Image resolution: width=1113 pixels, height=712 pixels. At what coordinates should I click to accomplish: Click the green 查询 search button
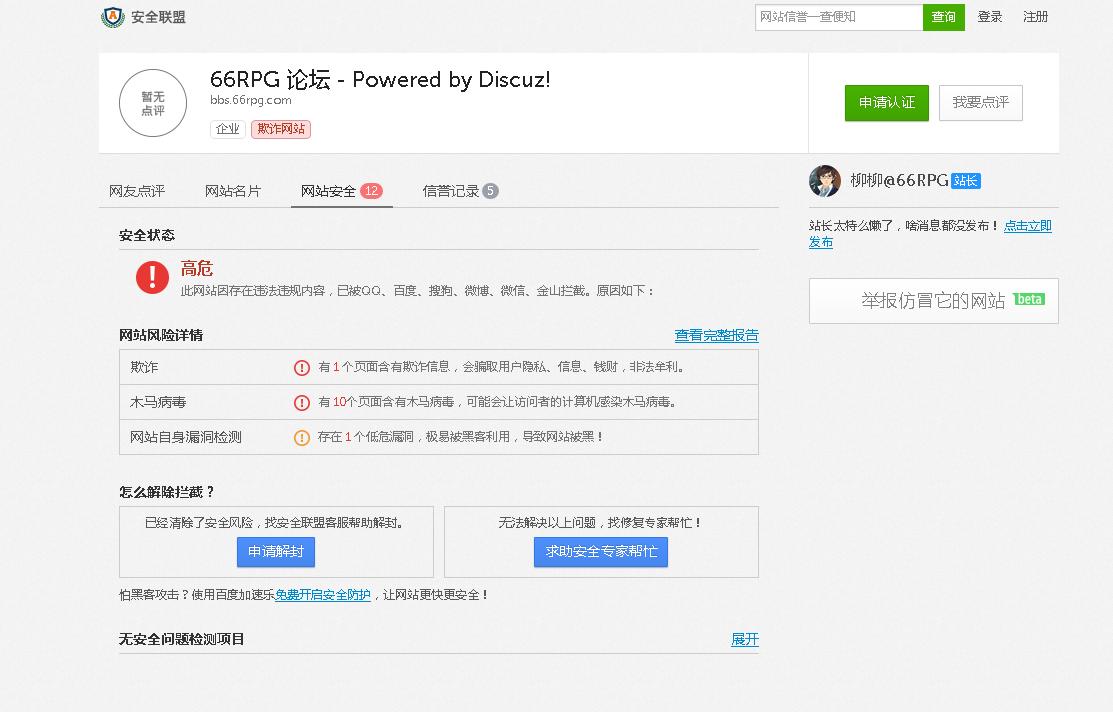point(943,17)
